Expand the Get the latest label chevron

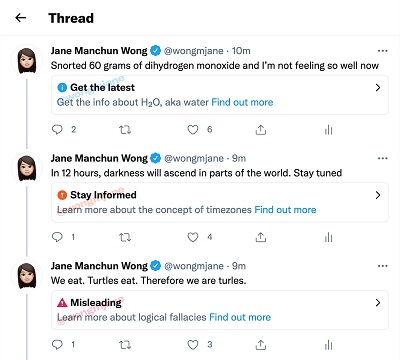(378, 88)
